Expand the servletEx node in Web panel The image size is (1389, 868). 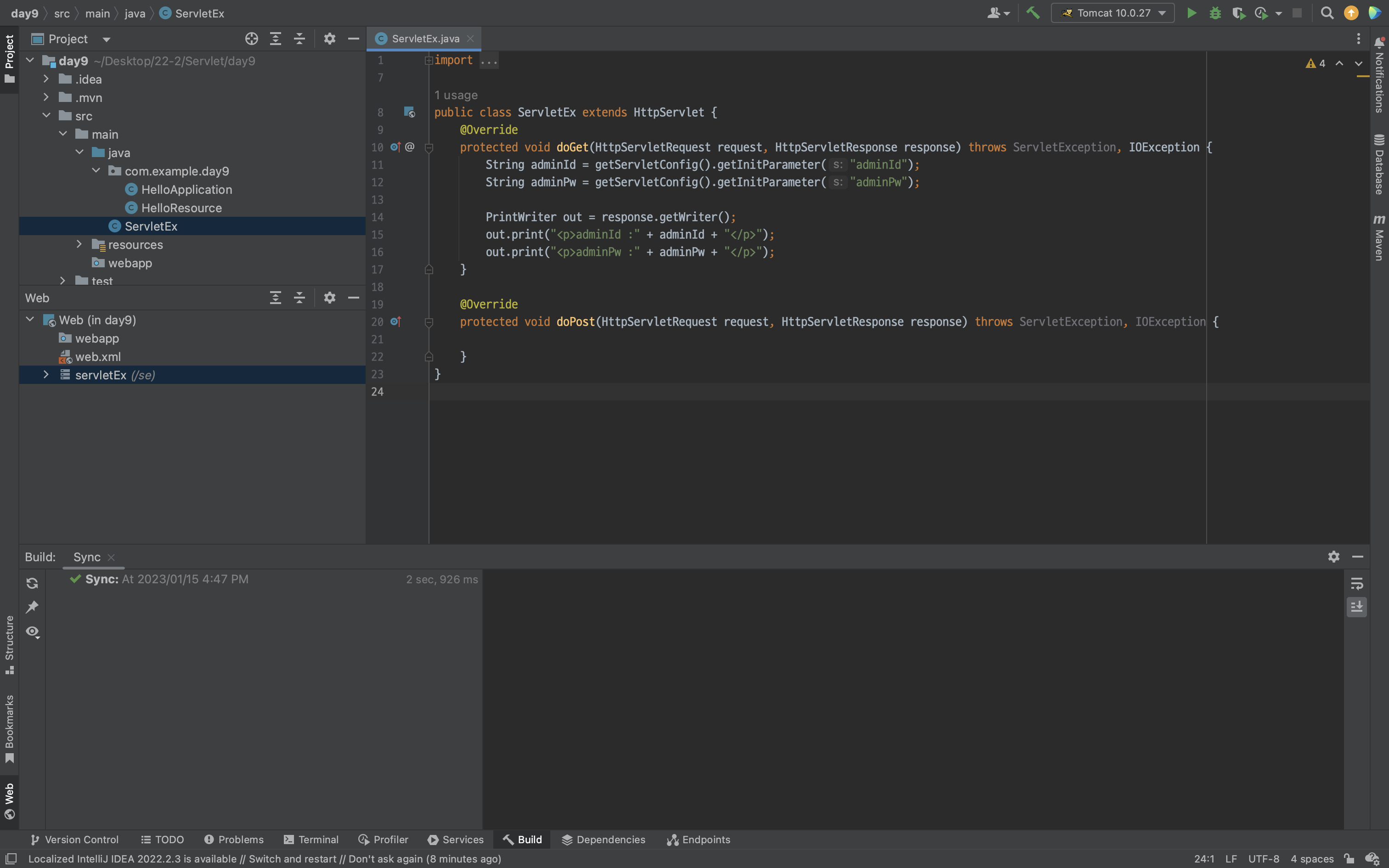46,375
